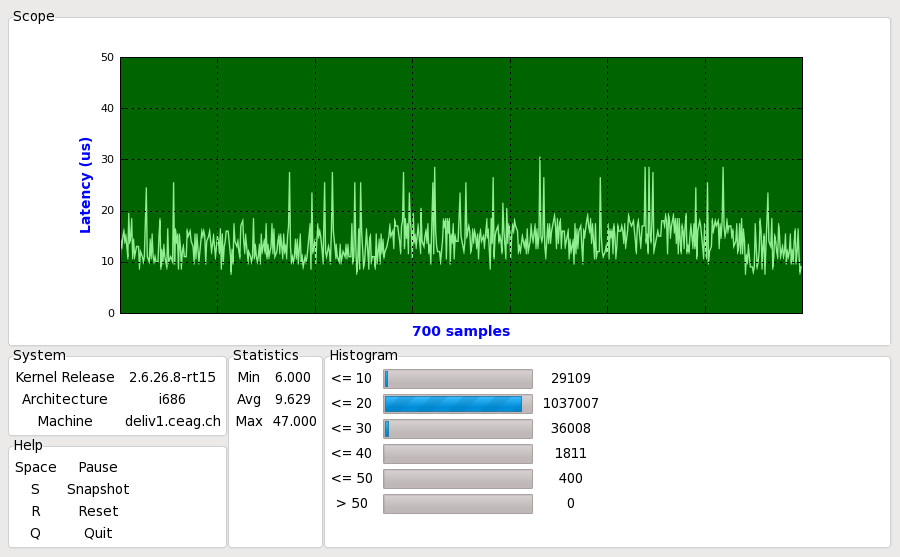This screenshot has width=900, height=557.
Task: Click the histogram count 1811
Action: [x=571, y=454]
